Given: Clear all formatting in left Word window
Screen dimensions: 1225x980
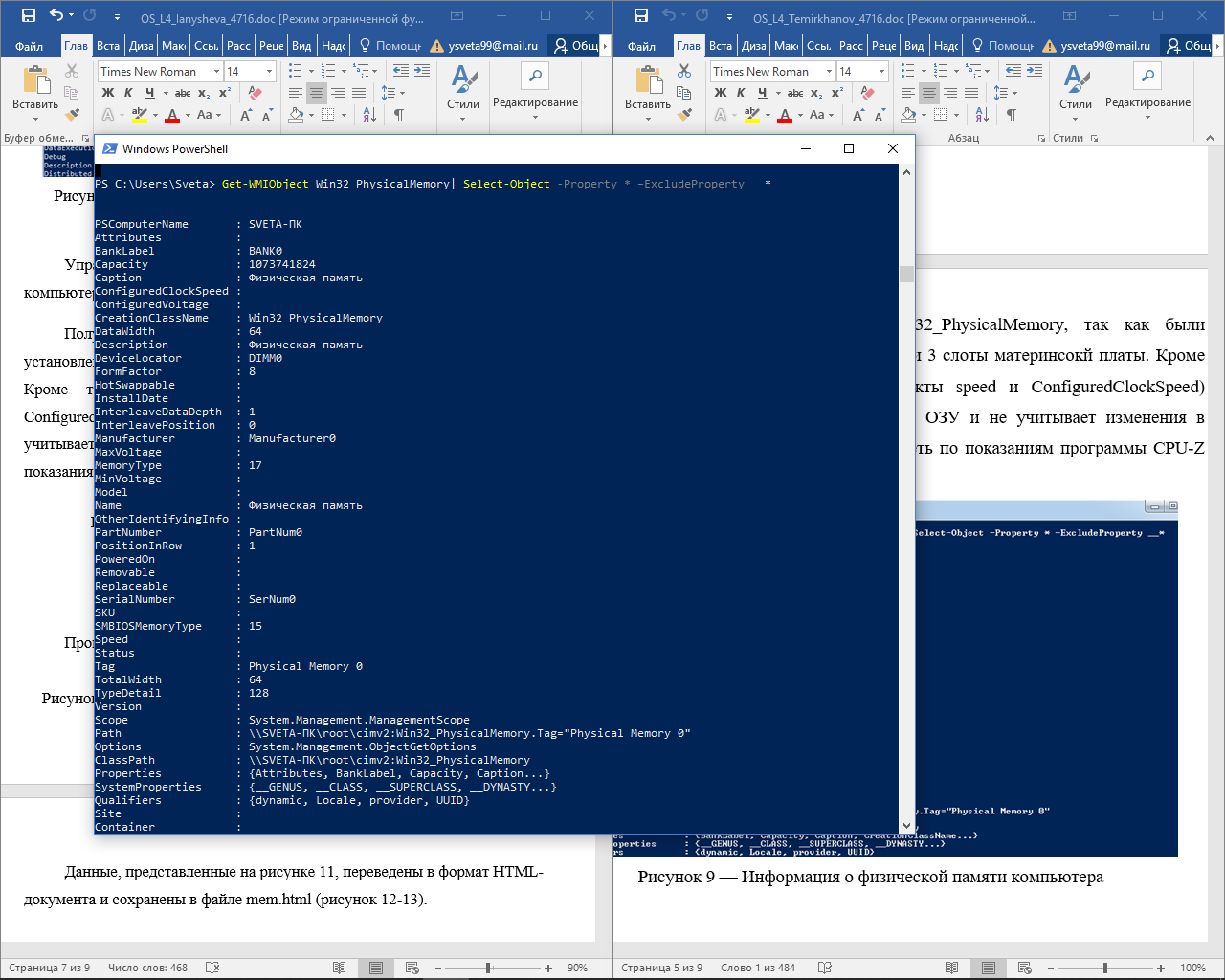Looking at the screenshot, I should coord(255,93).
